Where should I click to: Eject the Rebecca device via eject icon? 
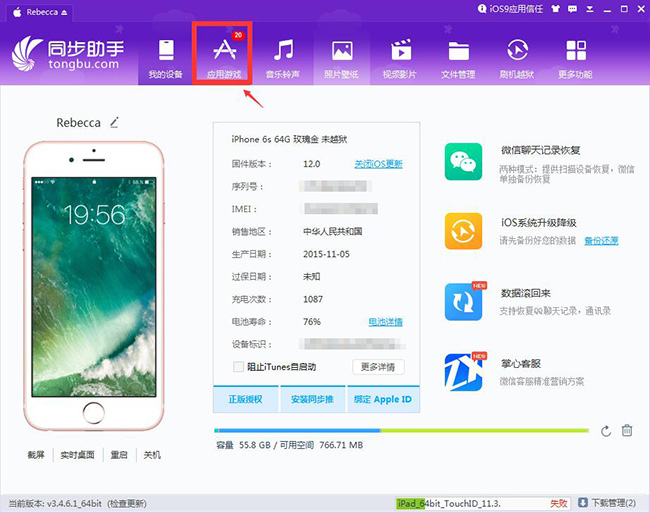(64, 12)
